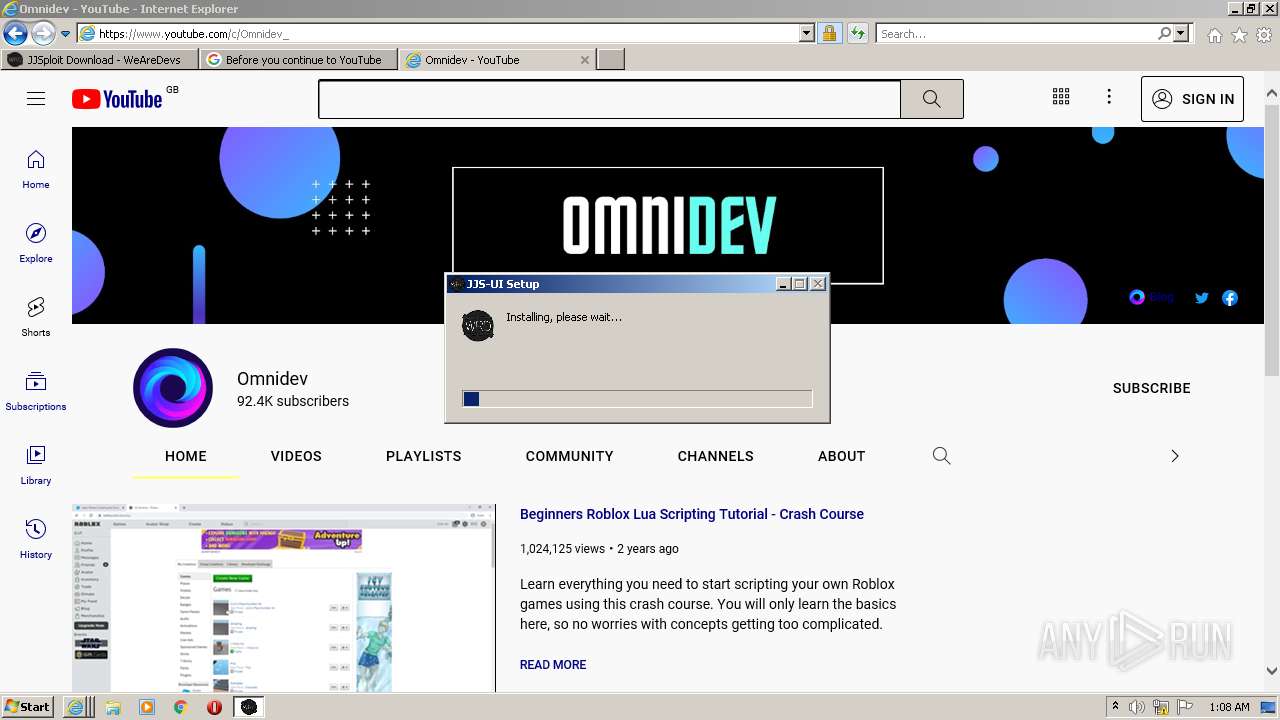
Task: Select the HOME channel tab
Action: (186, 456)
